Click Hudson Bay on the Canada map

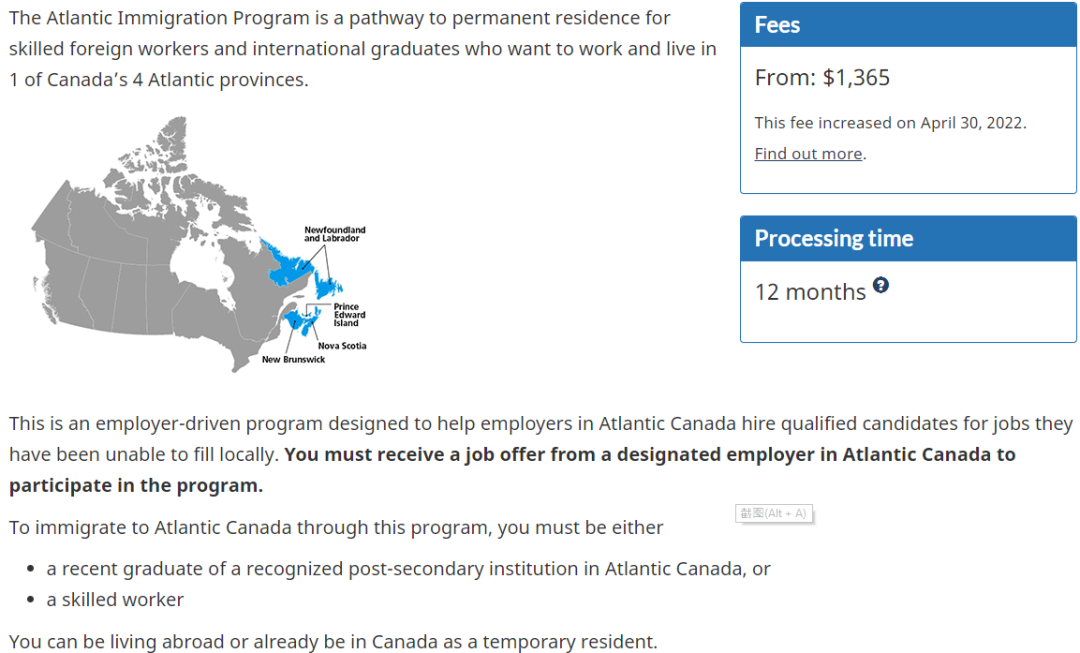pyautogui.click(x=200, y=265)
